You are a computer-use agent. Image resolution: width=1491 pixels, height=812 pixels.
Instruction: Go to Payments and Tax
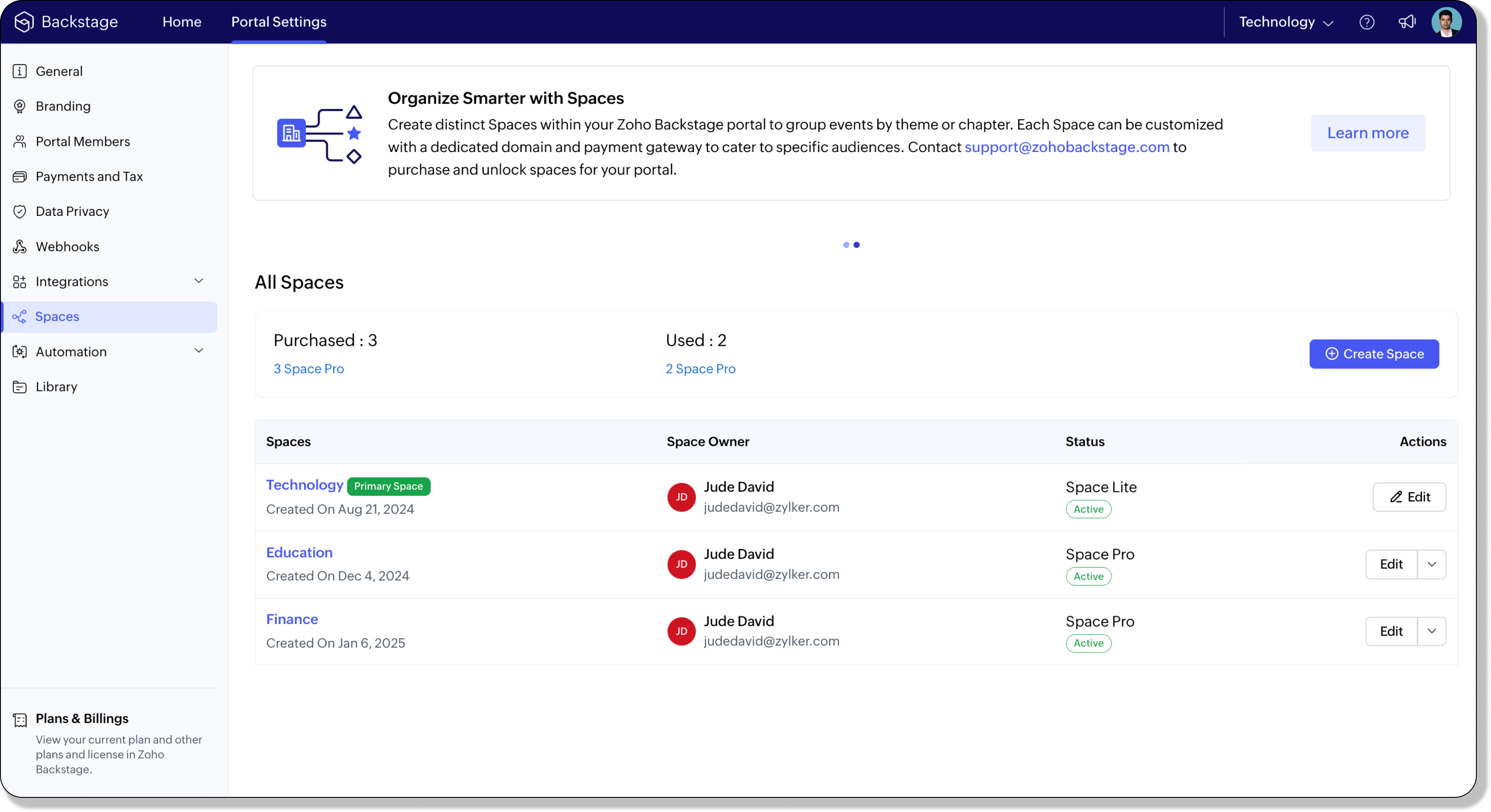(89, 176)
